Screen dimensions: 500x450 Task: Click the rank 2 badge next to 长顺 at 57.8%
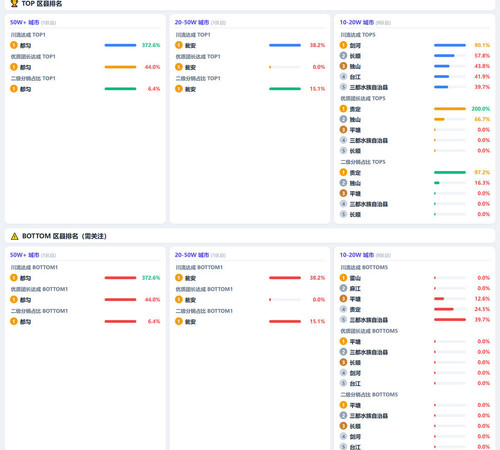coord(343,56)
